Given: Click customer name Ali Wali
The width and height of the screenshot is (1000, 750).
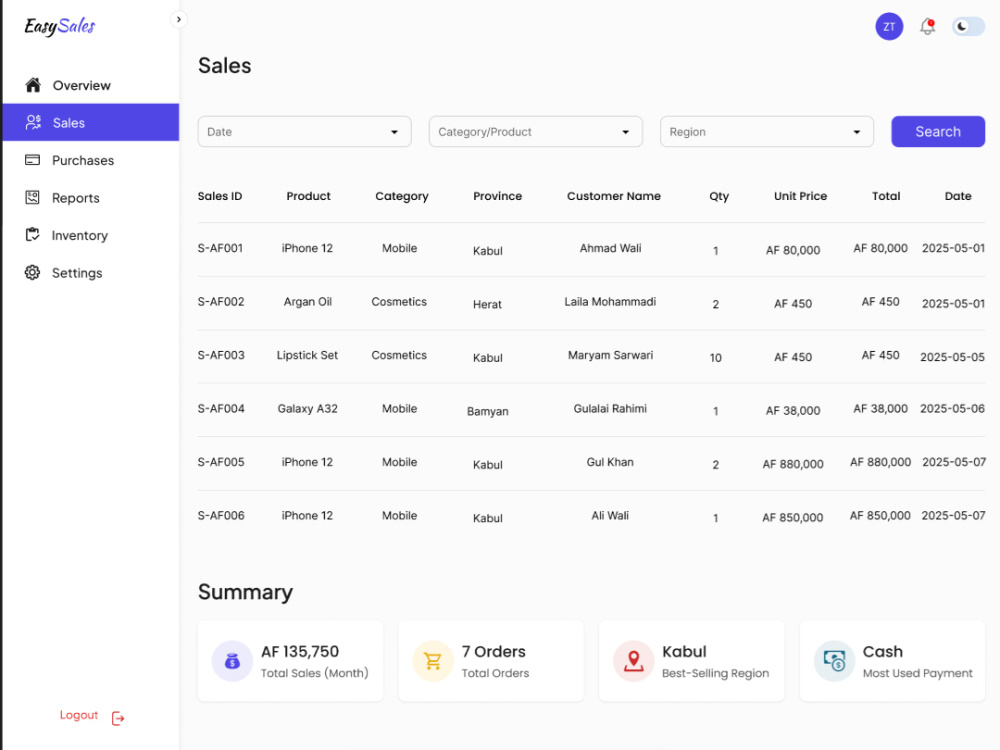Looking at the screenshot, I should pyautogui.click(x=610, y=515).
